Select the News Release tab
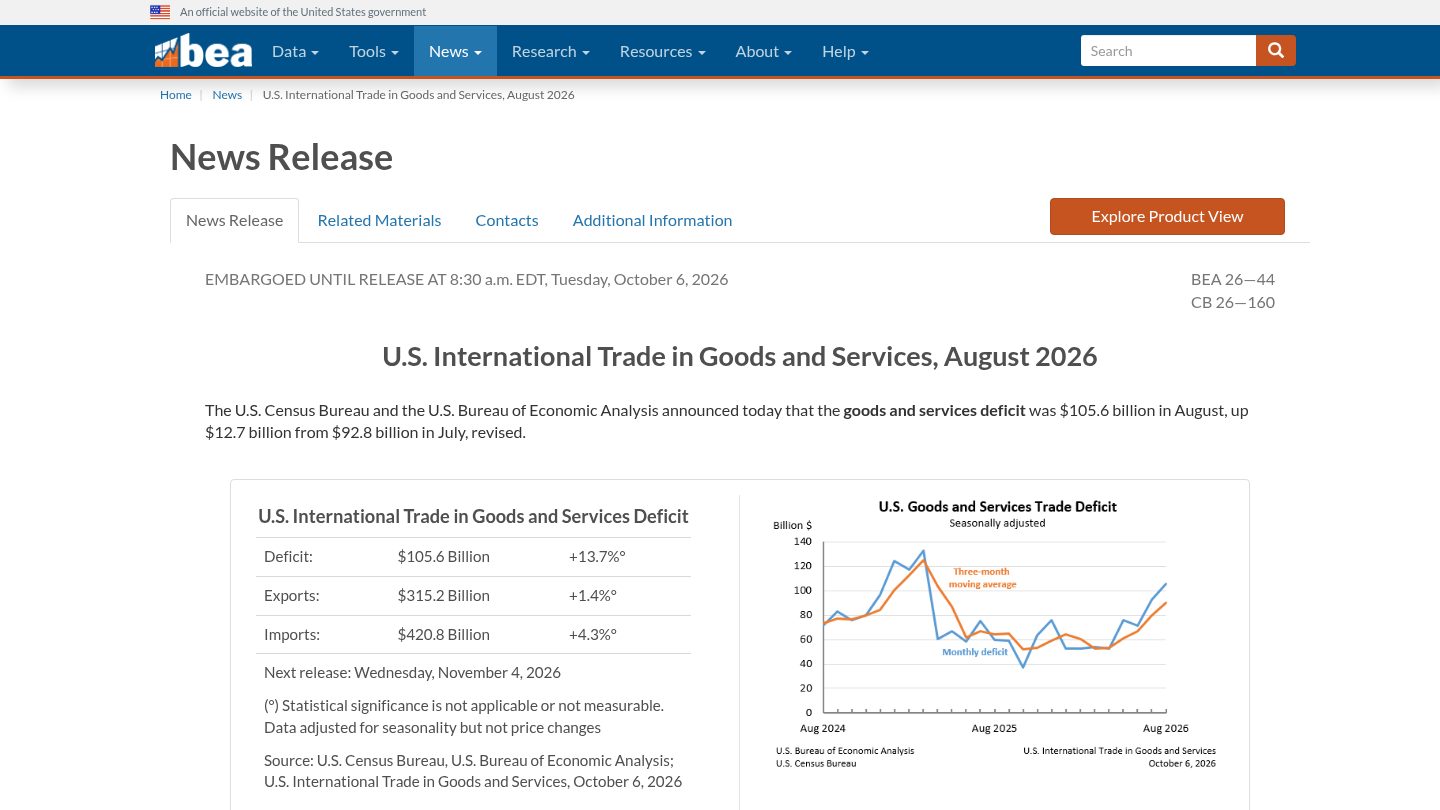Viewport: 1440px width, 810px height. [234, 220]
